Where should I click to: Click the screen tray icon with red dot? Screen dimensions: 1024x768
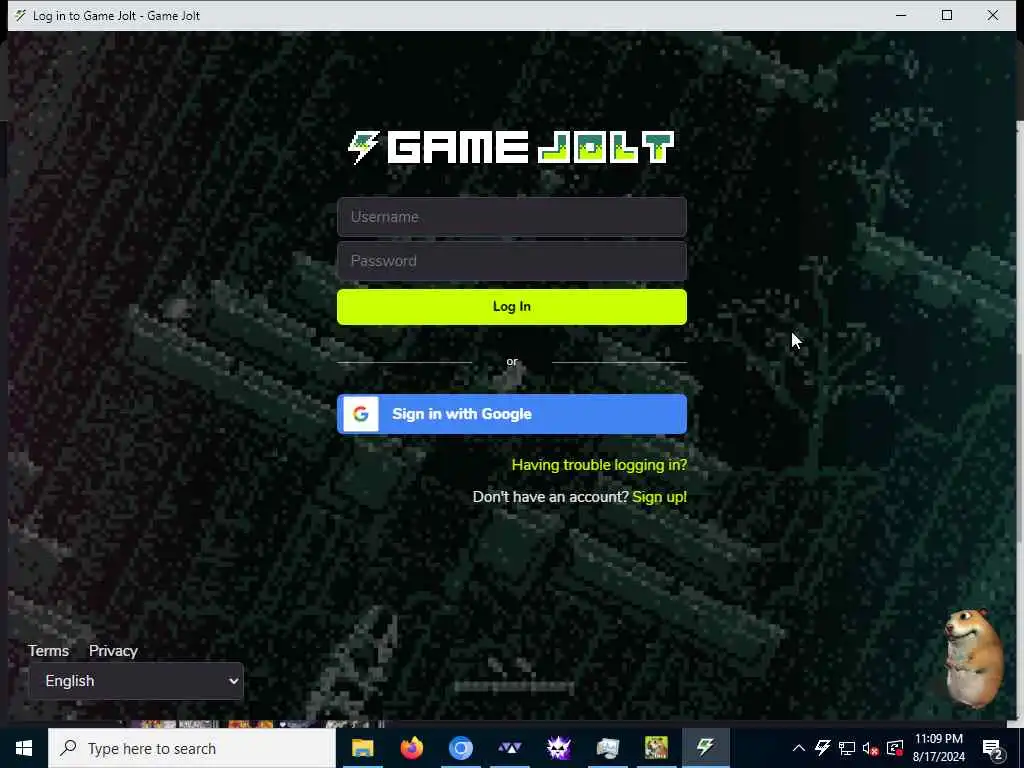point(895,748)
